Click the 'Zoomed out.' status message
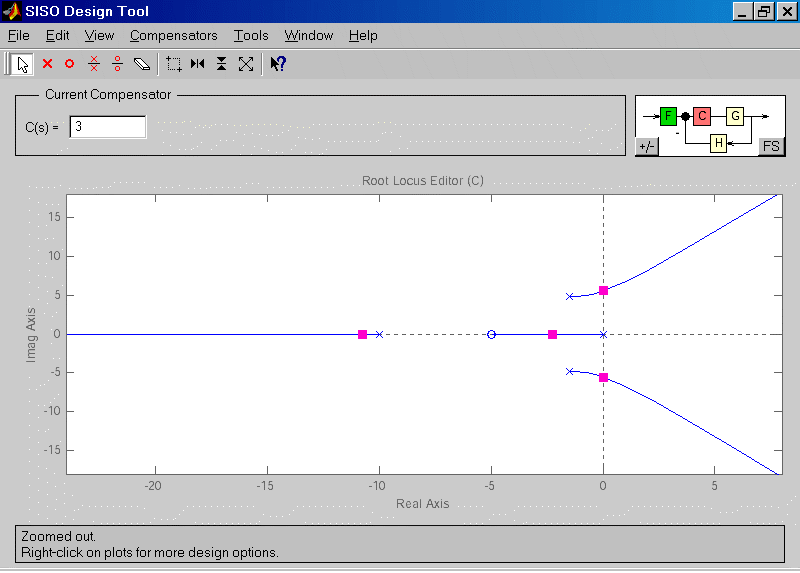The width and height of the screenshot is (800, 573). (x=58, y=536)
